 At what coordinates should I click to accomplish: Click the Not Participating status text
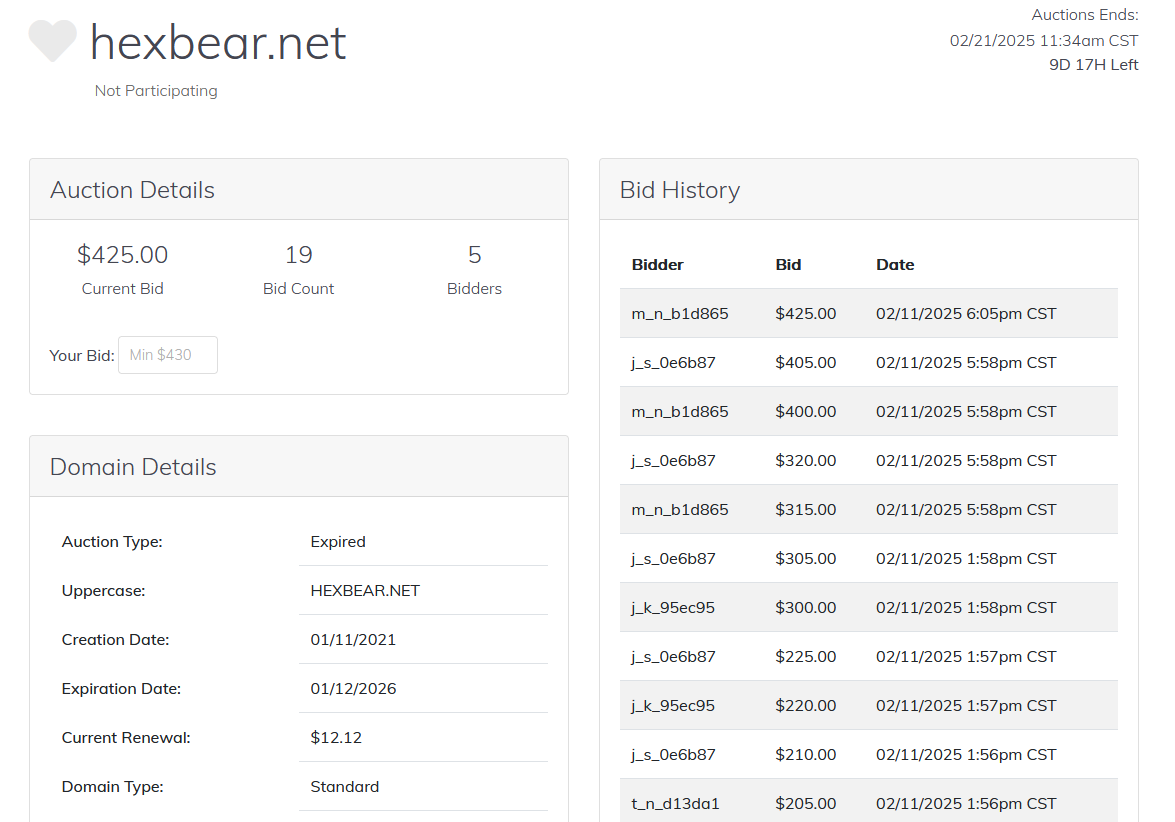[156, 91]
